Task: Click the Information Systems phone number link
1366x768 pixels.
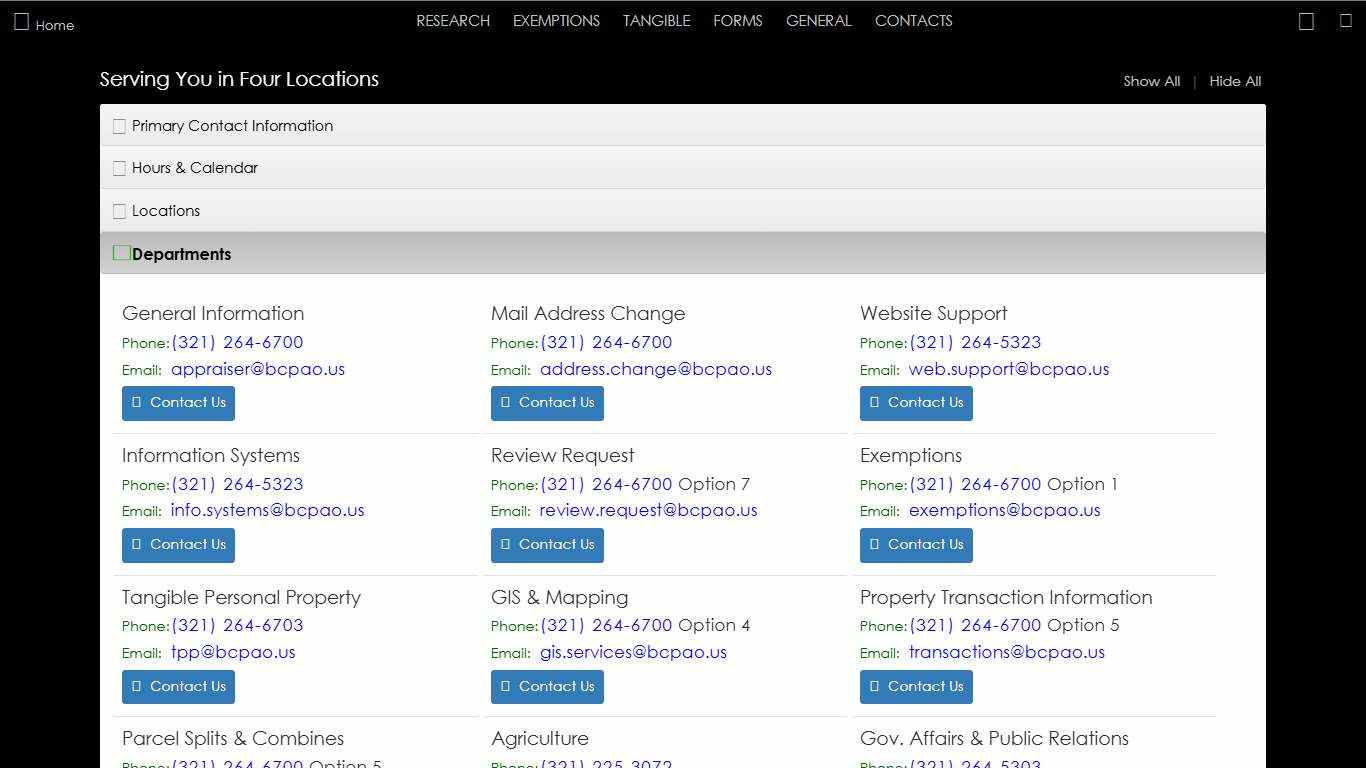Action: click(x=237, y=484)
